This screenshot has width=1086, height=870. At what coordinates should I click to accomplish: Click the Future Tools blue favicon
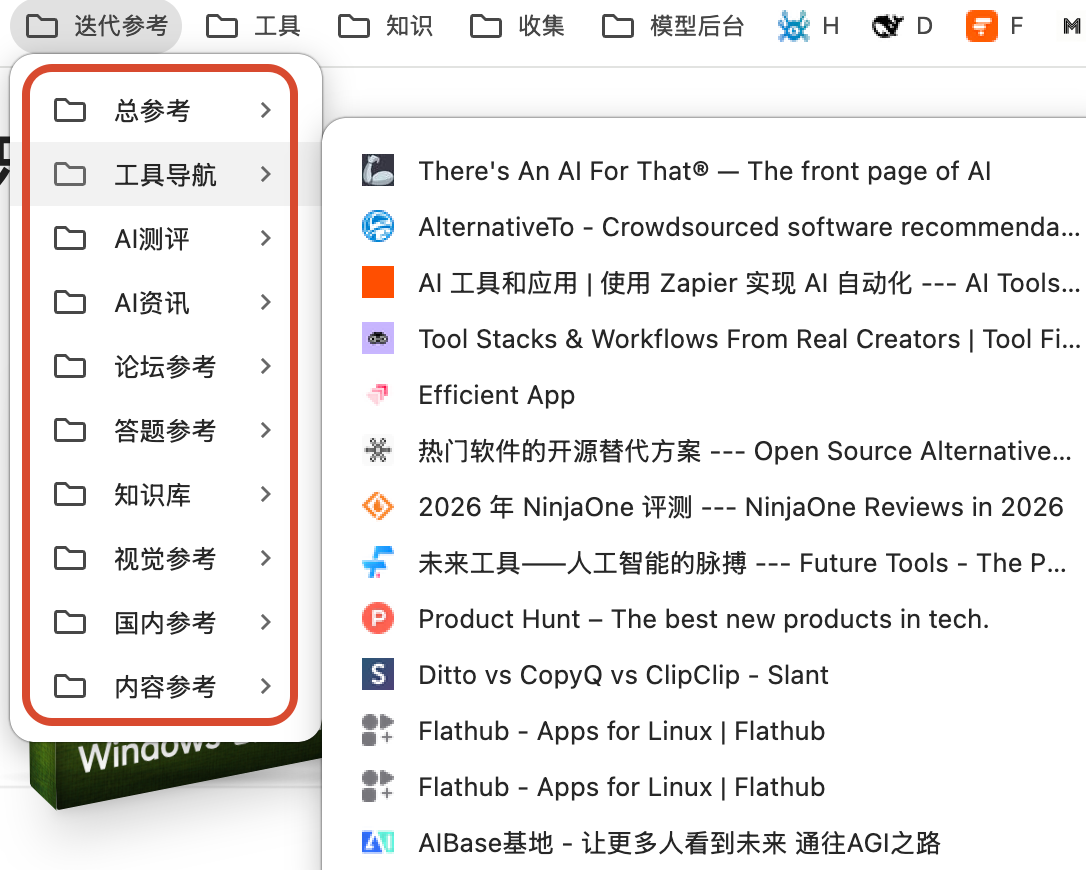(378, 562)
